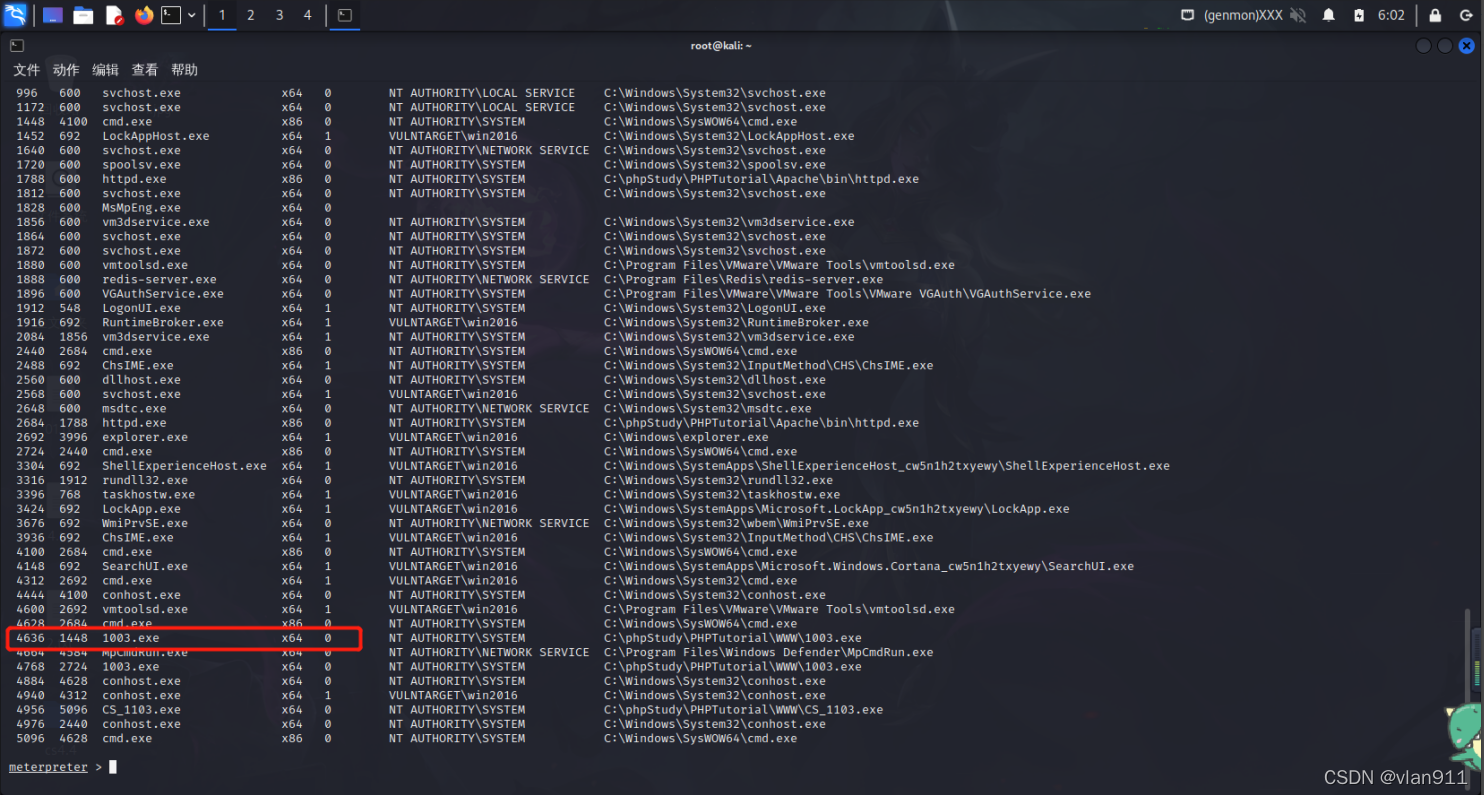Click the terminal window title icon
The image size is (1484, 795).
pyautogui.click(x=17, y=45)
